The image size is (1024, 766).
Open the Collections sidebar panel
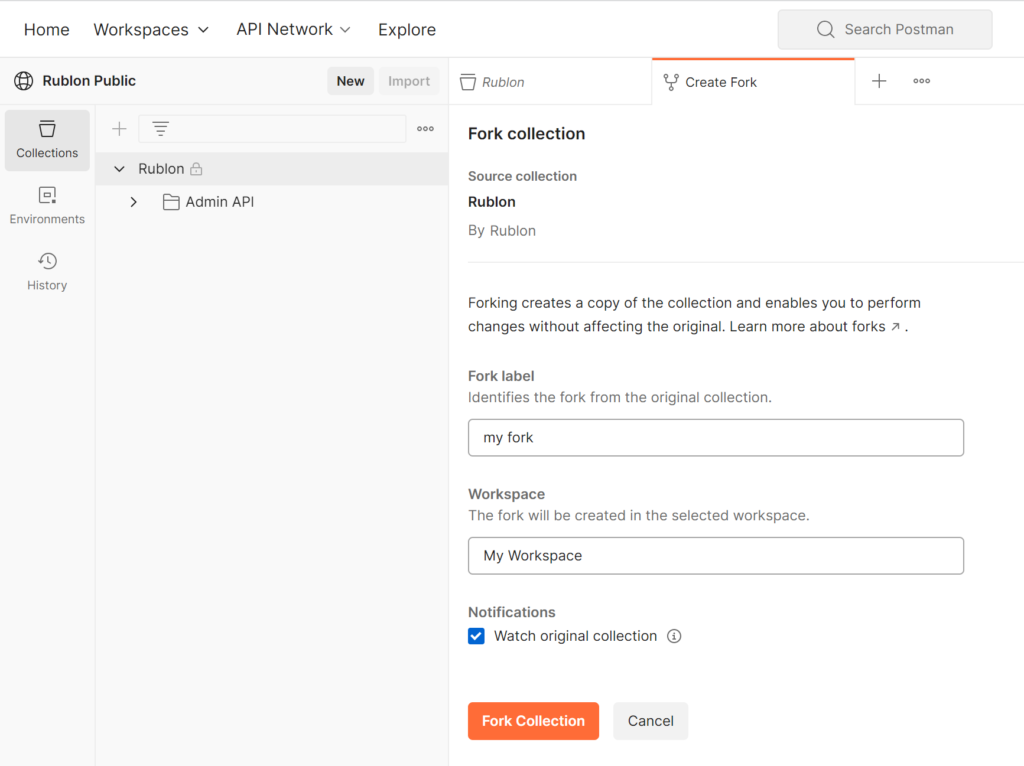(46, 140)
